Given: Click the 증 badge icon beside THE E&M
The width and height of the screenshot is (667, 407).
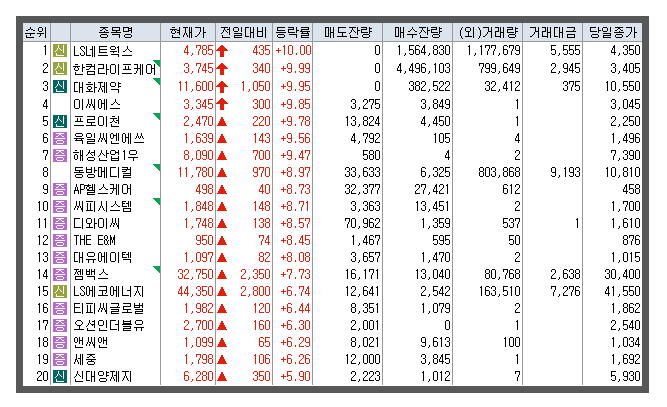Looking at the screenshot, I should coord(60,240).
